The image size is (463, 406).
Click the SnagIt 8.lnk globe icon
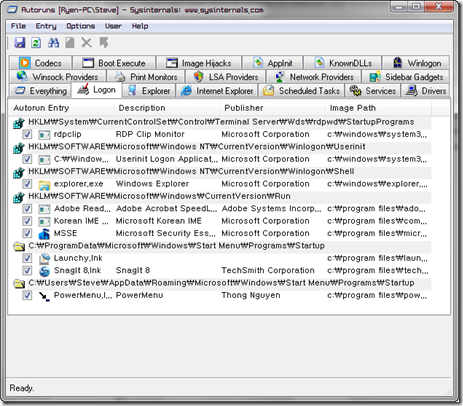pyautogui.click(x=44, y=271)
